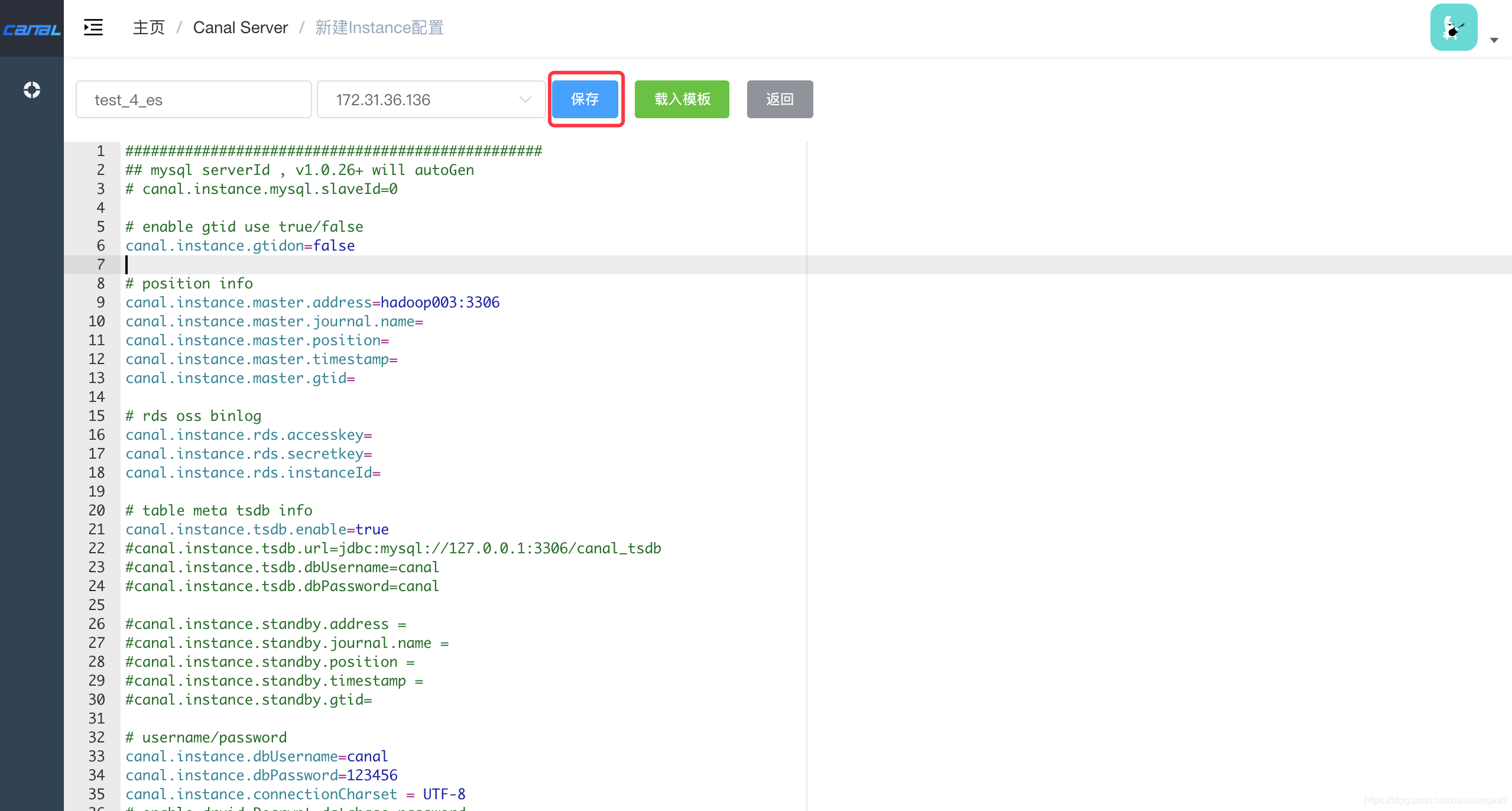Click the line number 21 in the gutter
Viewport: 1512px width, 811px height.
[97, 530]
